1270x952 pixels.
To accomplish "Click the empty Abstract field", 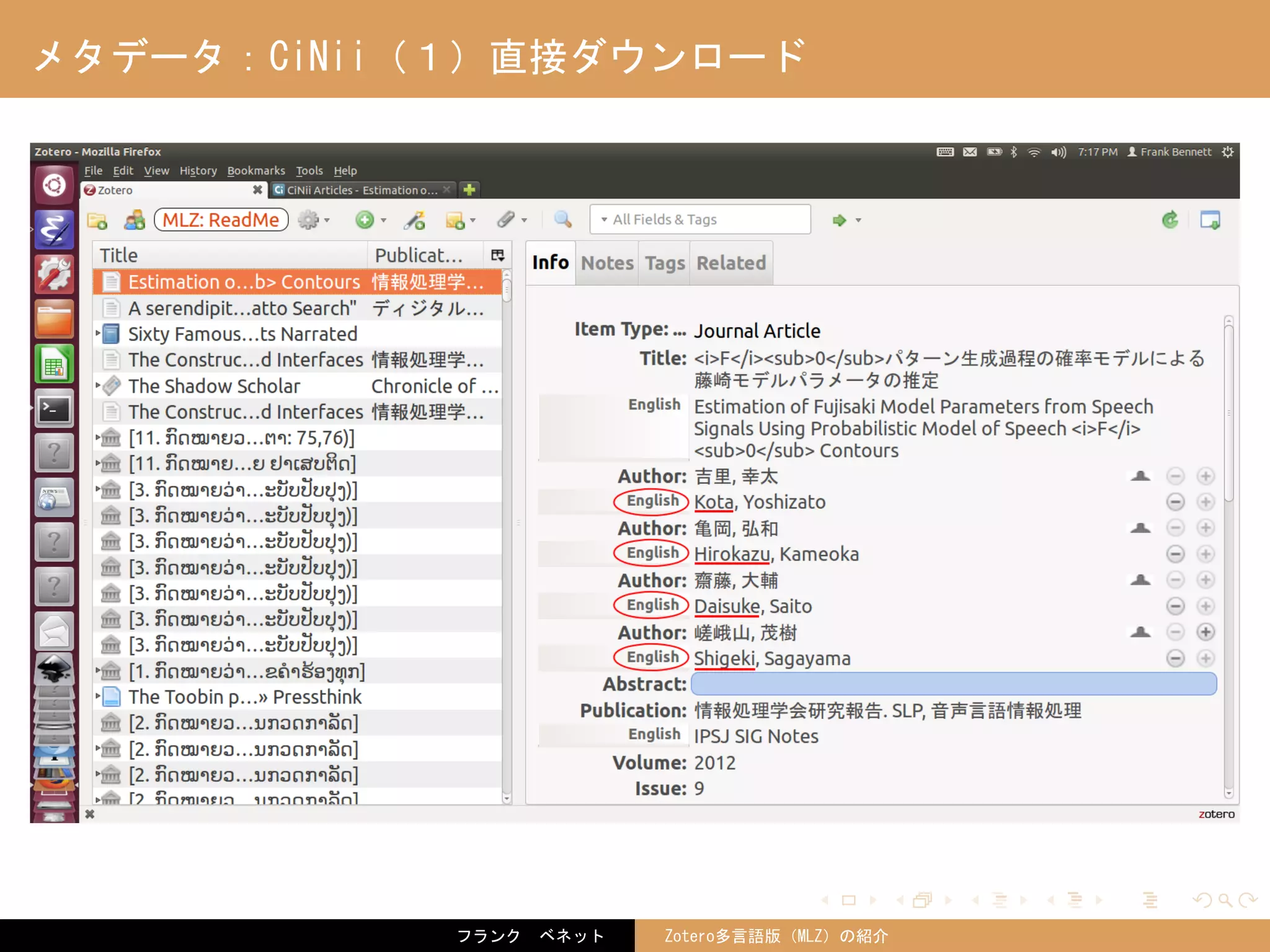I will (x=954, y=684).
